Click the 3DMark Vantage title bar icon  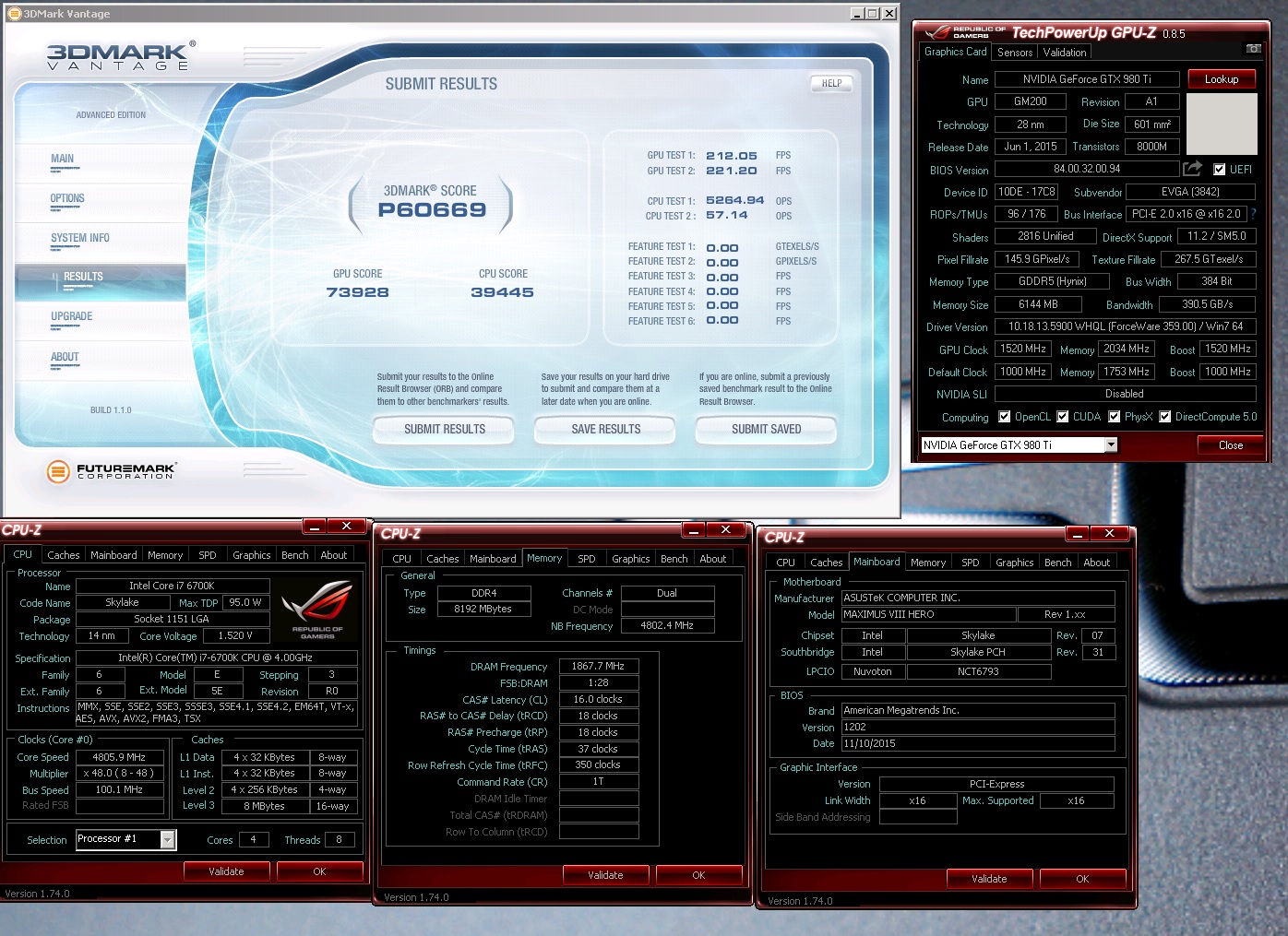click(14, 13)
